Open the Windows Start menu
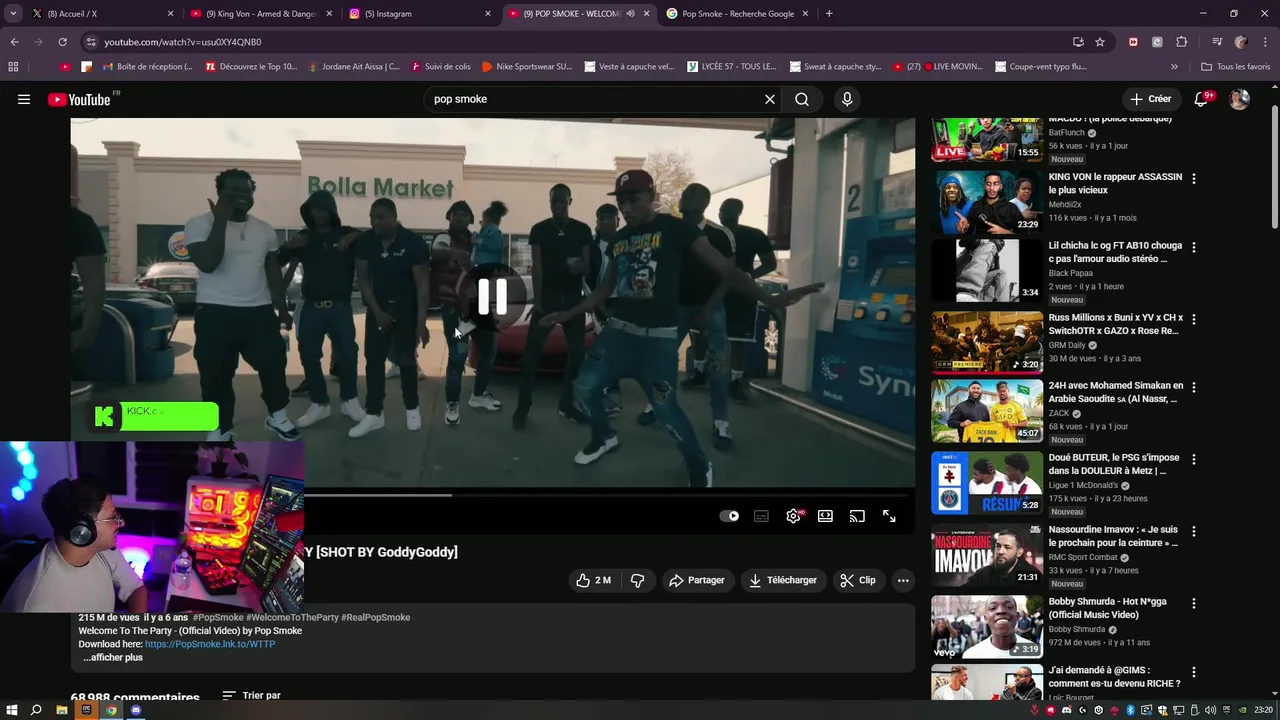Image resolution: width=1280 pixels, height=720 pixels. pos(10,710)
